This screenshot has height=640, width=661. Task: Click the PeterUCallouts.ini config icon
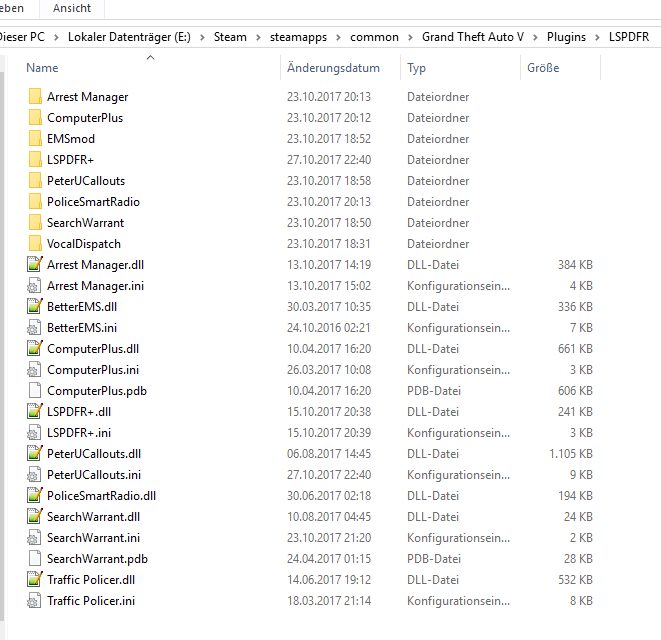coord(35,475)
